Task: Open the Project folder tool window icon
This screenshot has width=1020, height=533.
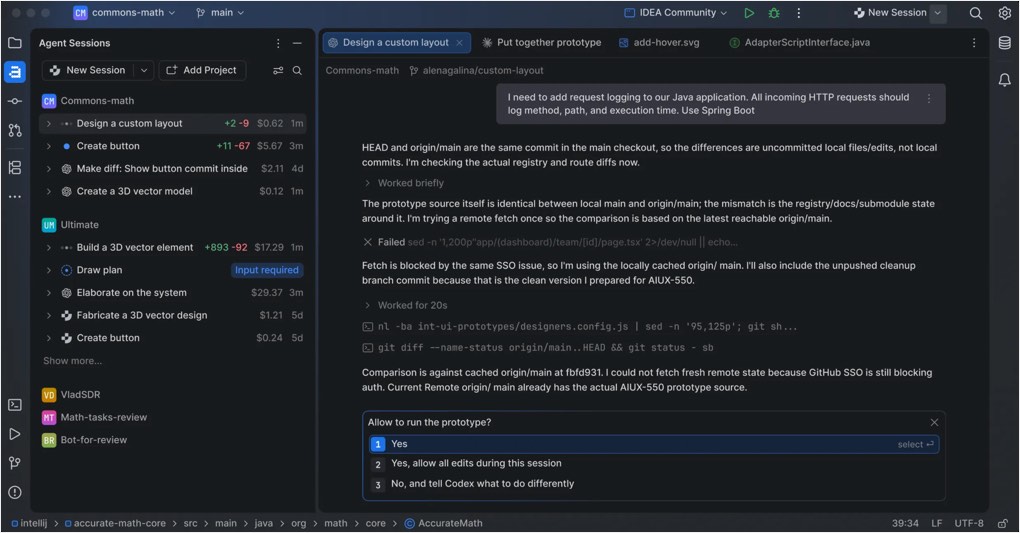Action: click(x=14, y=43)
